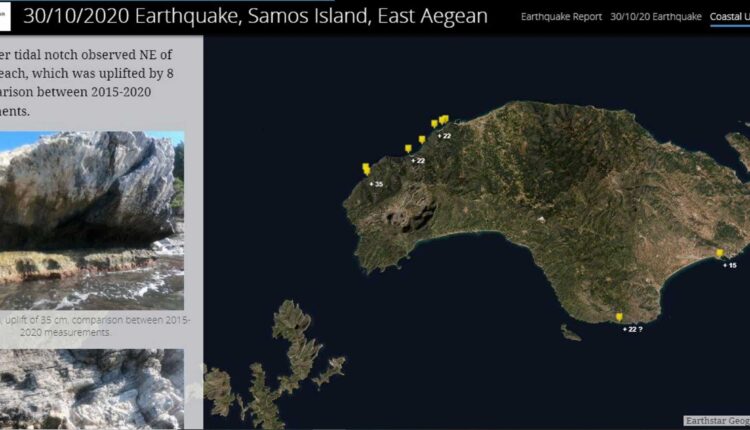Click the yellow marker labeled +35

click(366, 169)
